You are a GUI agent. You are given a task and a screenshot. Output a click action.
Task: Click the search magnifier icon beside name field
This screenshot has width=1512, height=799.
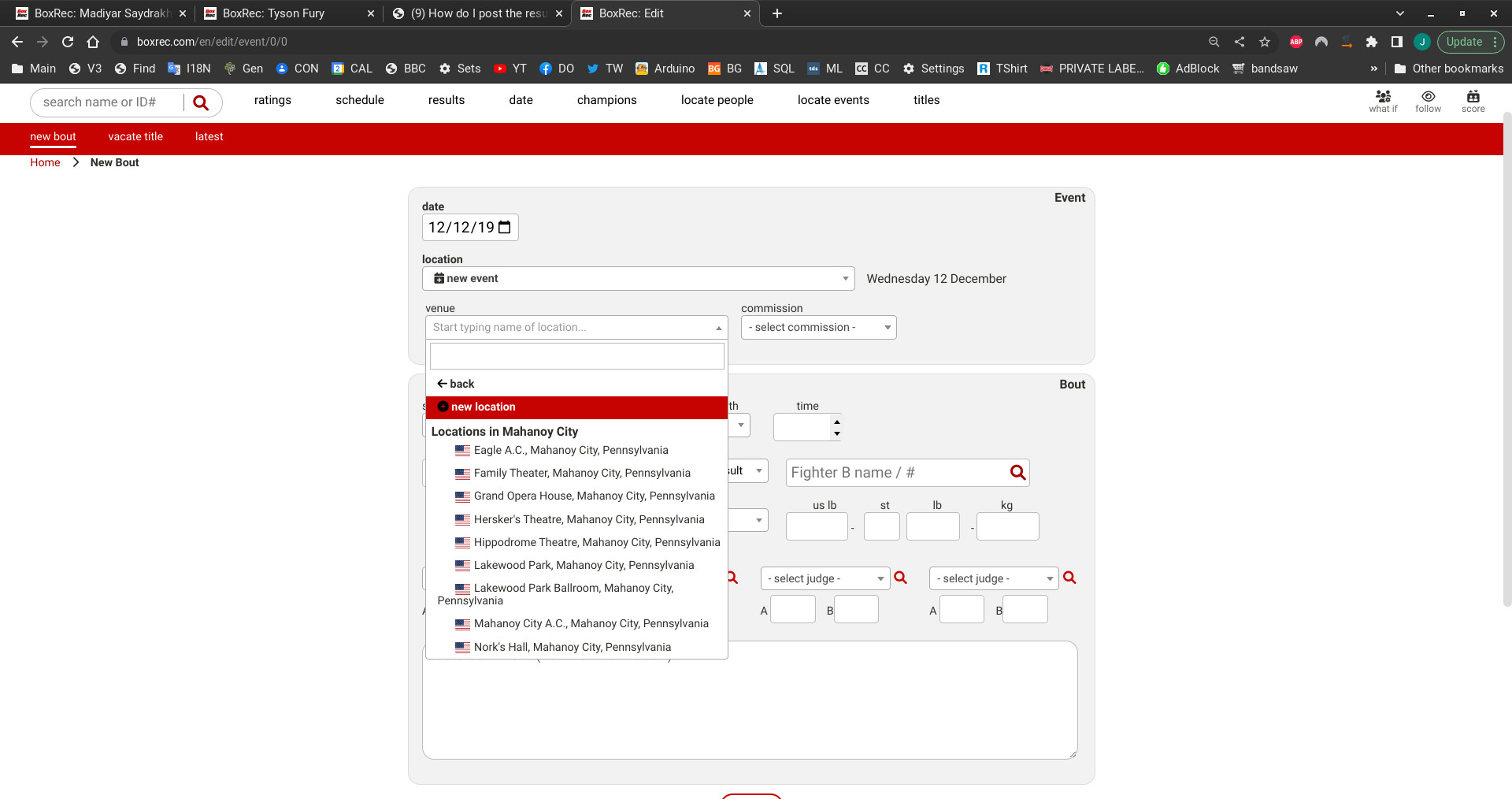click(x=201, y=102)
